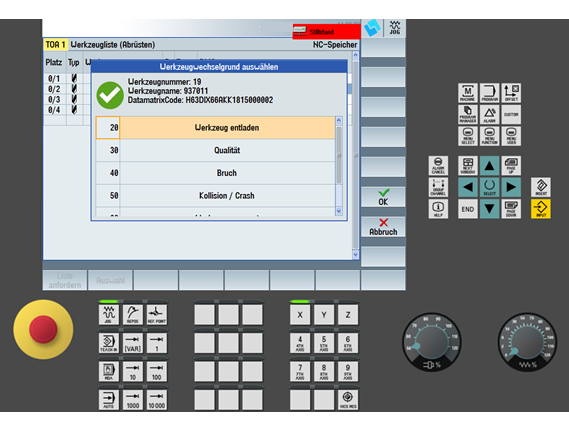The image size is (569, 433).
Task: Activate JOG mode on machine control panel
Action: click(109, 315)
